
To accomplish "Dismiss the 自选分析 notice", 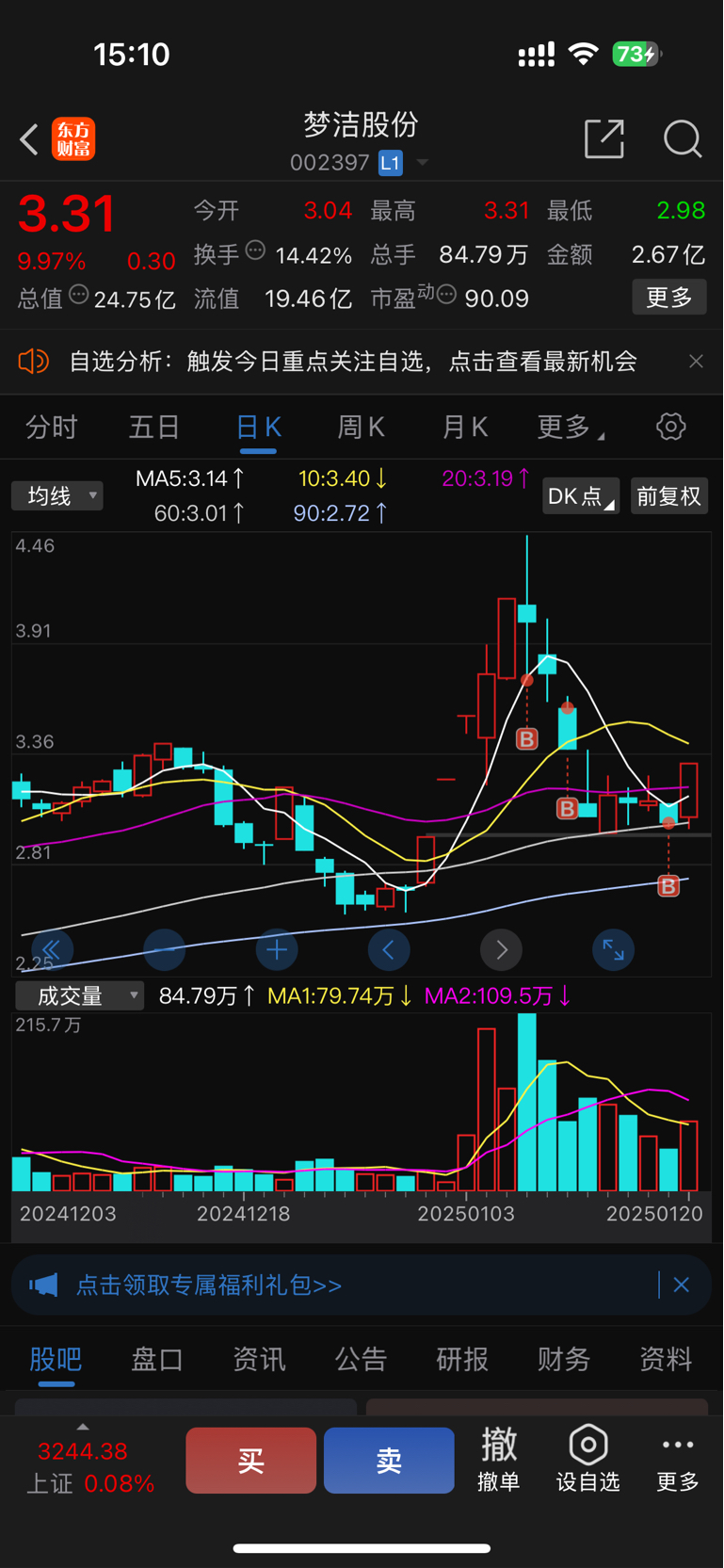I will (x=696, y=362).
